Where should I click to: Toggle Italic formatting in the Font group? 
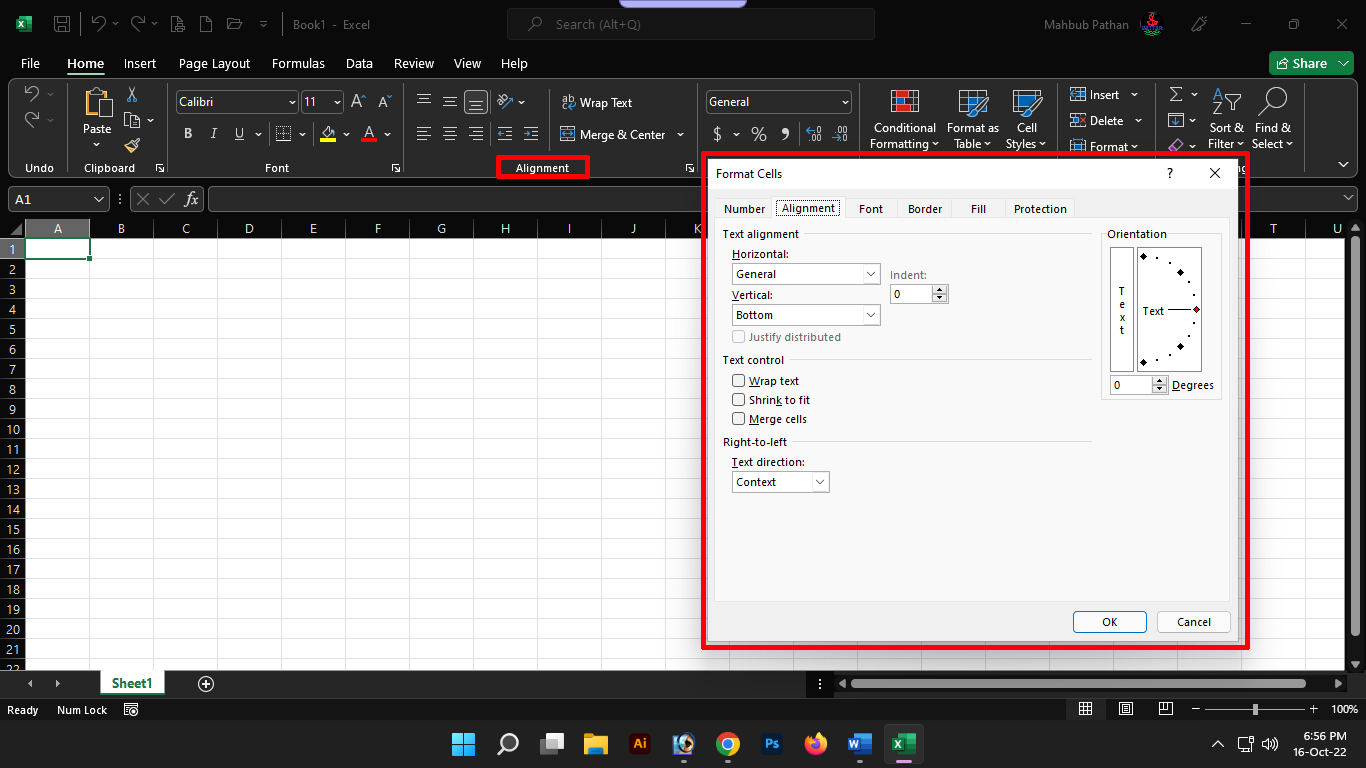pos(213,134)
